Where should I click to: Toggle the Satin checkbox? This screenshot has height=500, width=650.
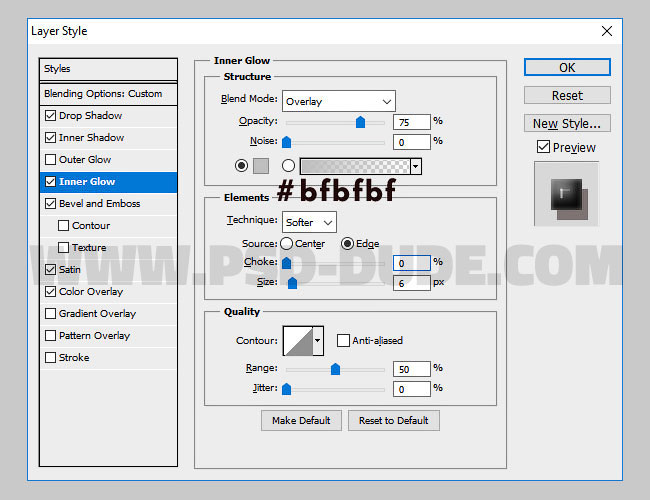(50, 269)
